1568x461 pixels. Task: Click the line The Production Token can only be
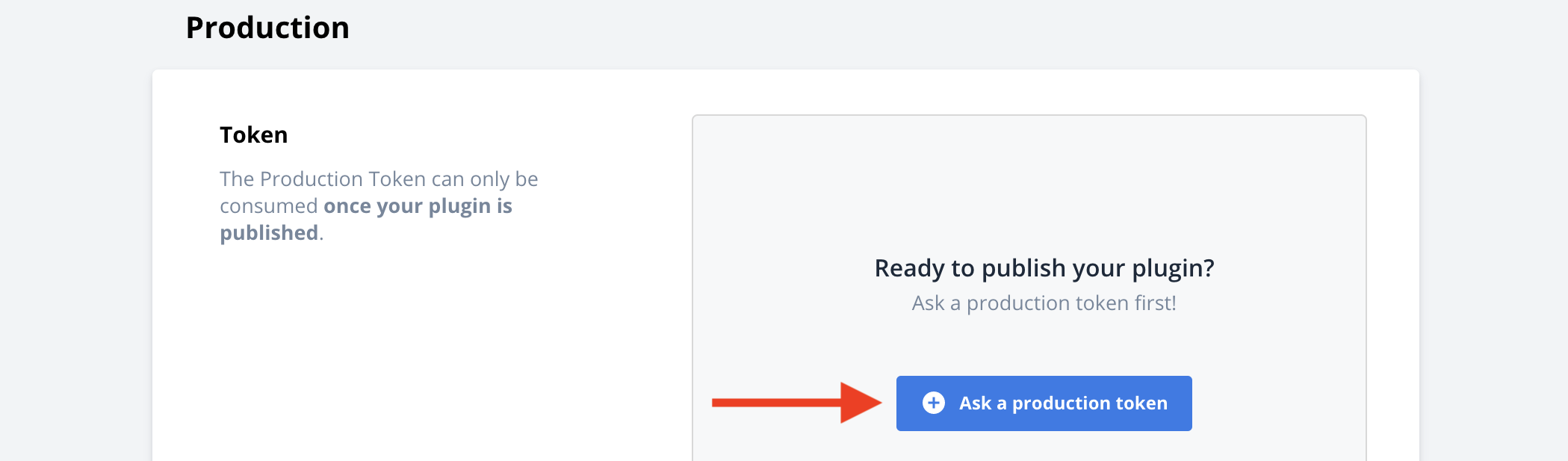click(379, 179)
